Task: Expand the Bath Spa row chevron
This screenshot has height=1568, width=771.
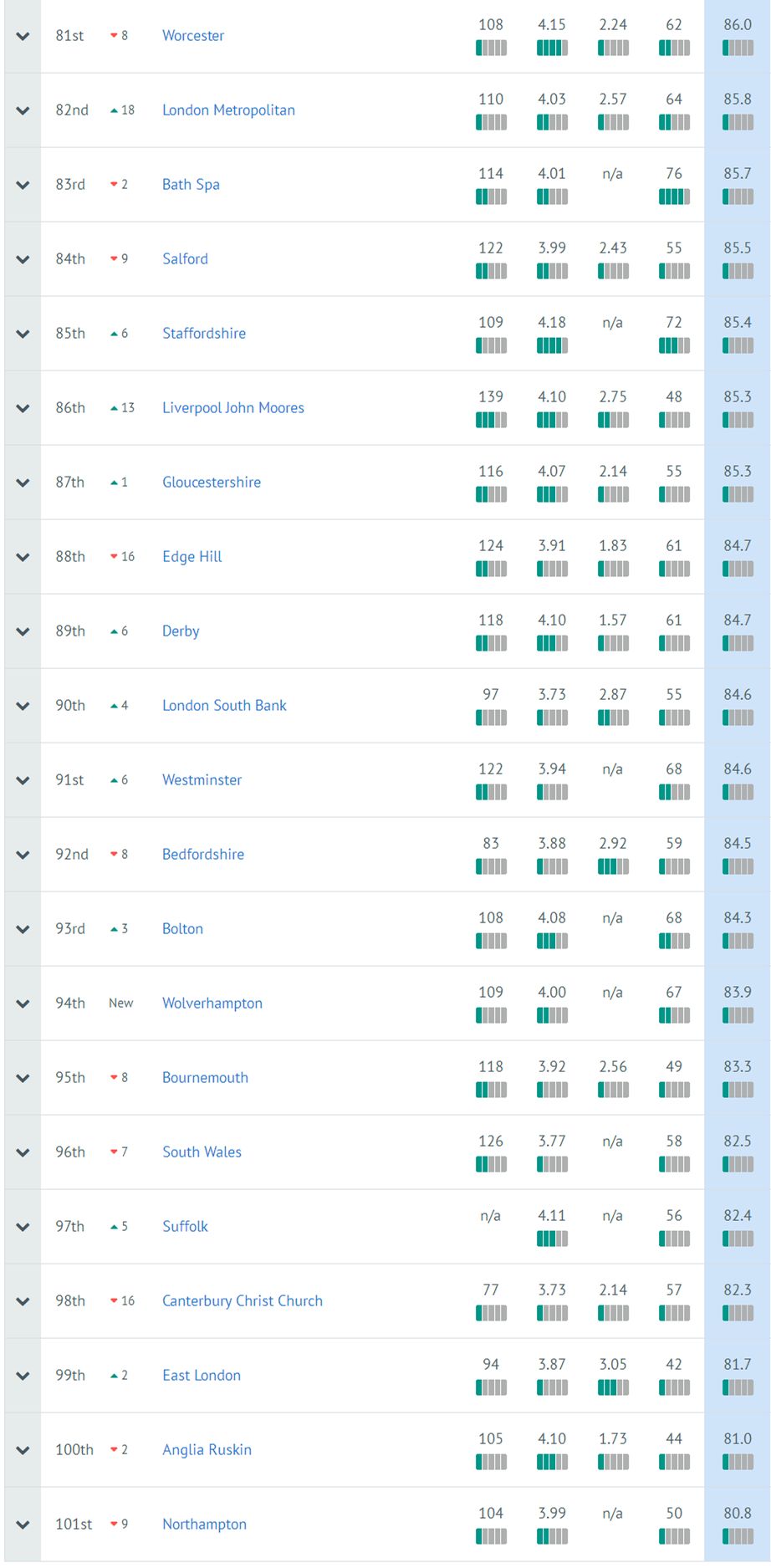Action: pyautogui.click(x=23, y=185)
